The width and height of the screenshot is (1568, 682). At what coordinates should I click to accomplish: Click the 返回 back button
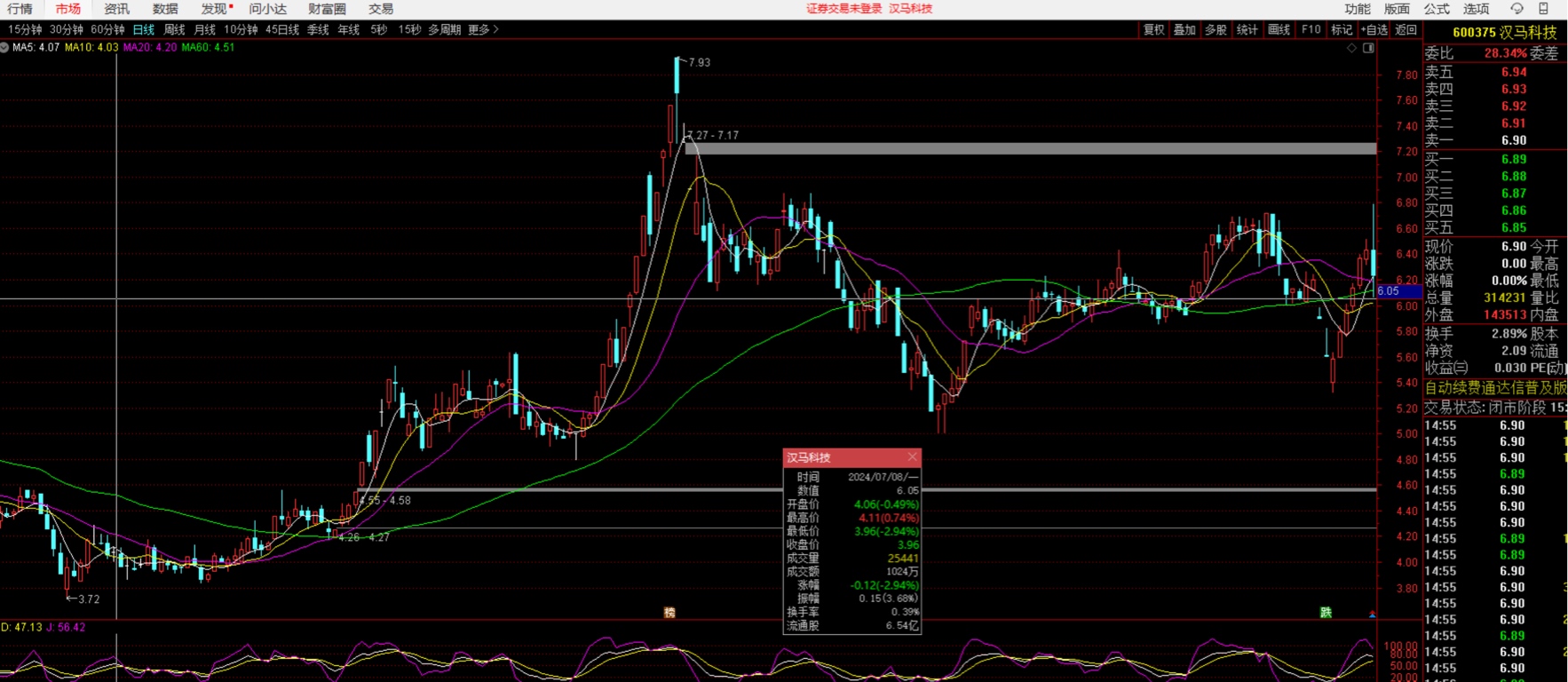click(x=1406, y=29)
